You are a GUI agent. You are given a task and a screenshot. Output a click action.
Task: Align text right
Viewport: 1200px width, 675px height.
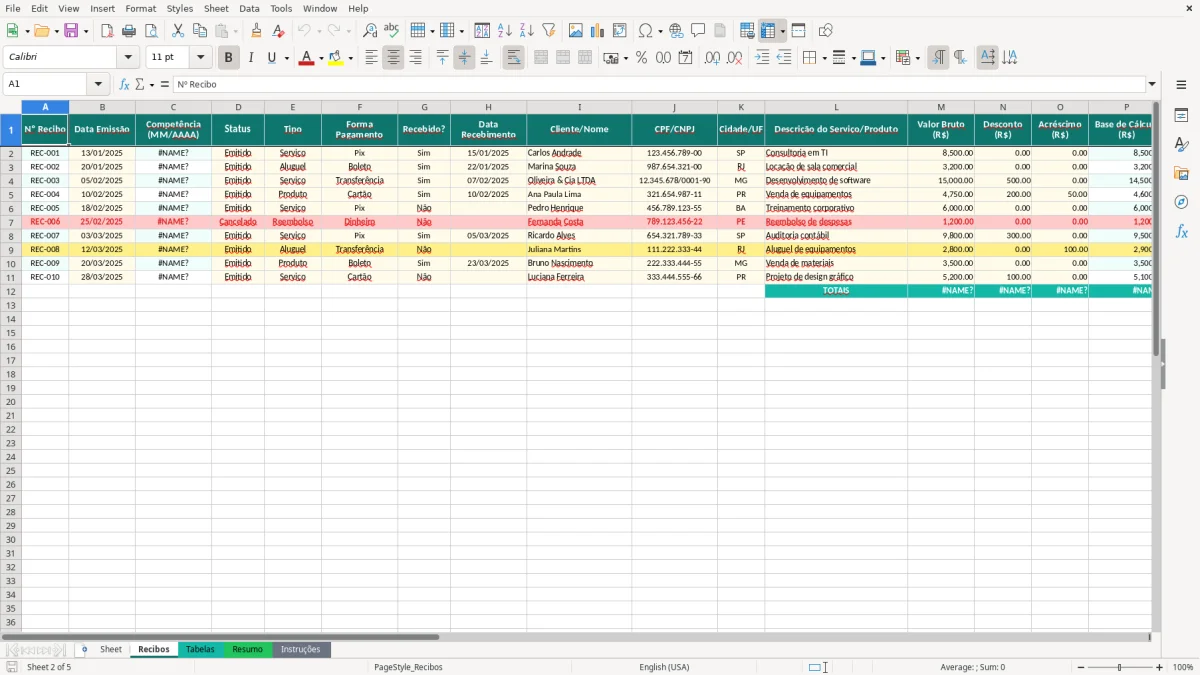(x=415, y=58)
